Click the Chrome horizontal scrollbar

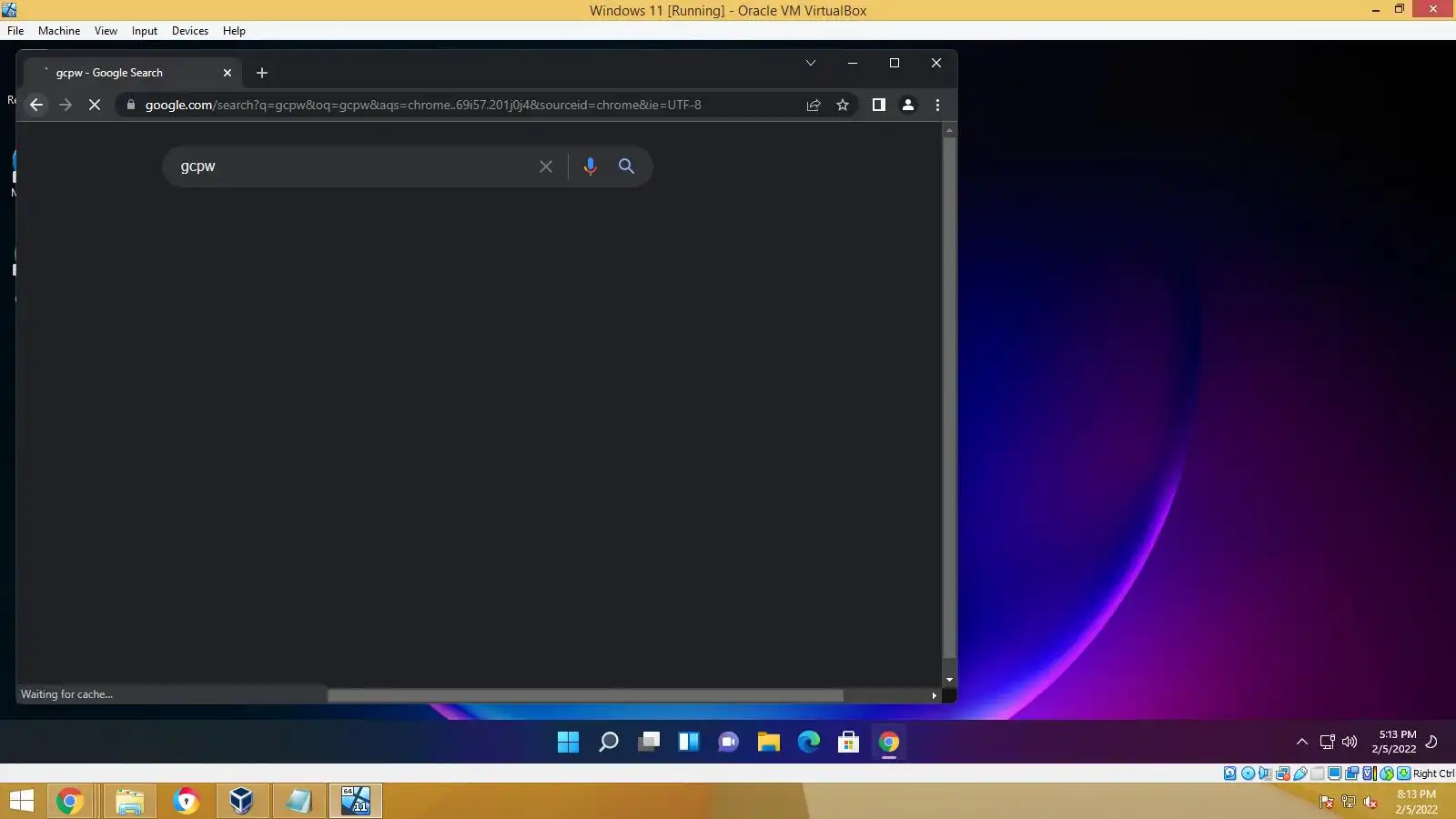585,695
